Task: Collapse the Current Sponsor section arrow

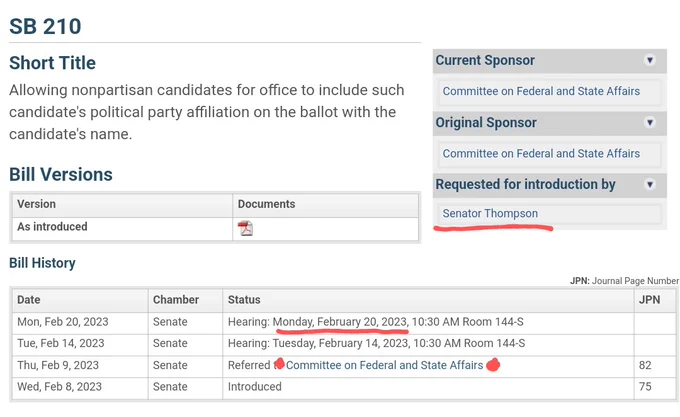Action: click(x=650, y=60)
